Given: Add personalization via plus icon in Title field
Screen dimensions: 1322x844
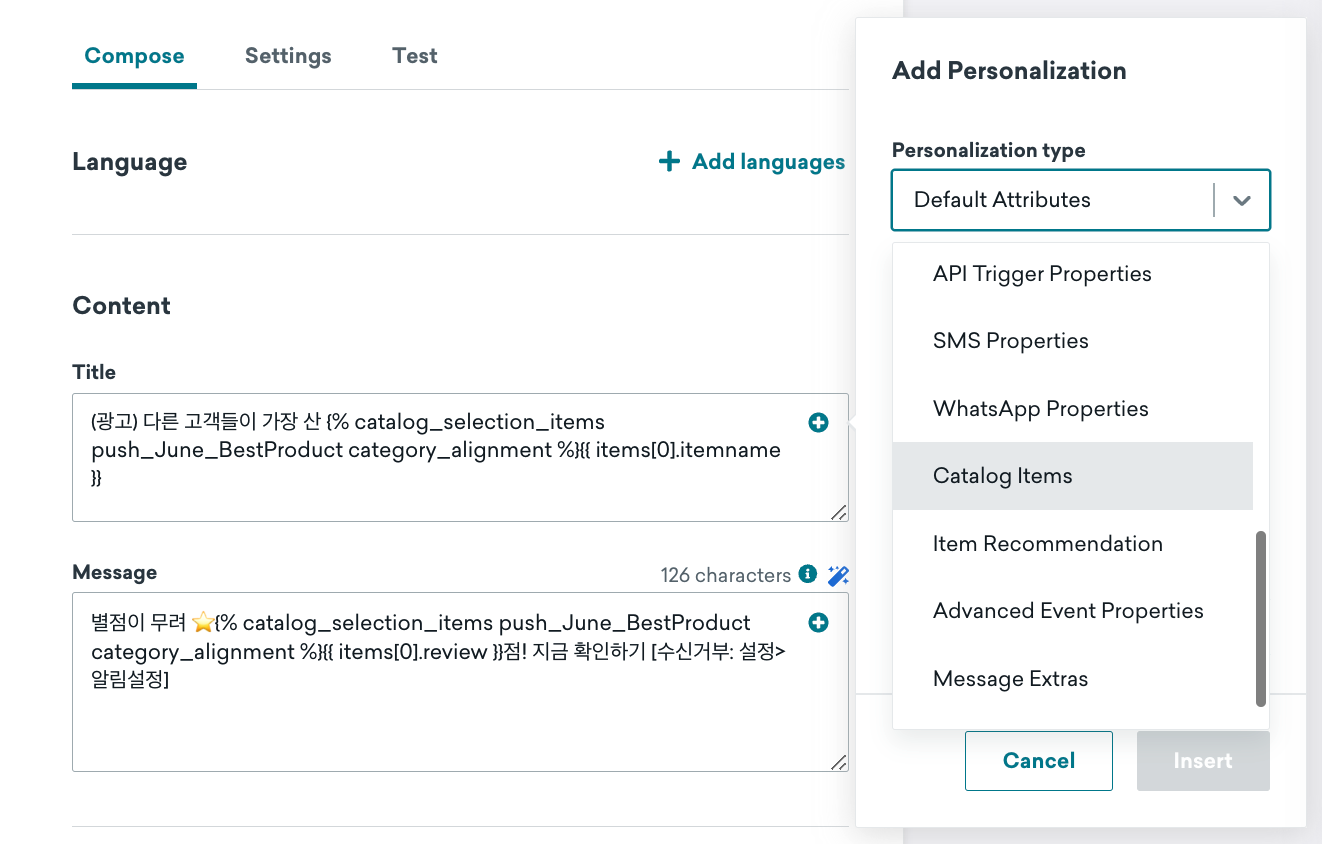Looking at the screenshot, I should pyautogui.click(x=818, y=423).
